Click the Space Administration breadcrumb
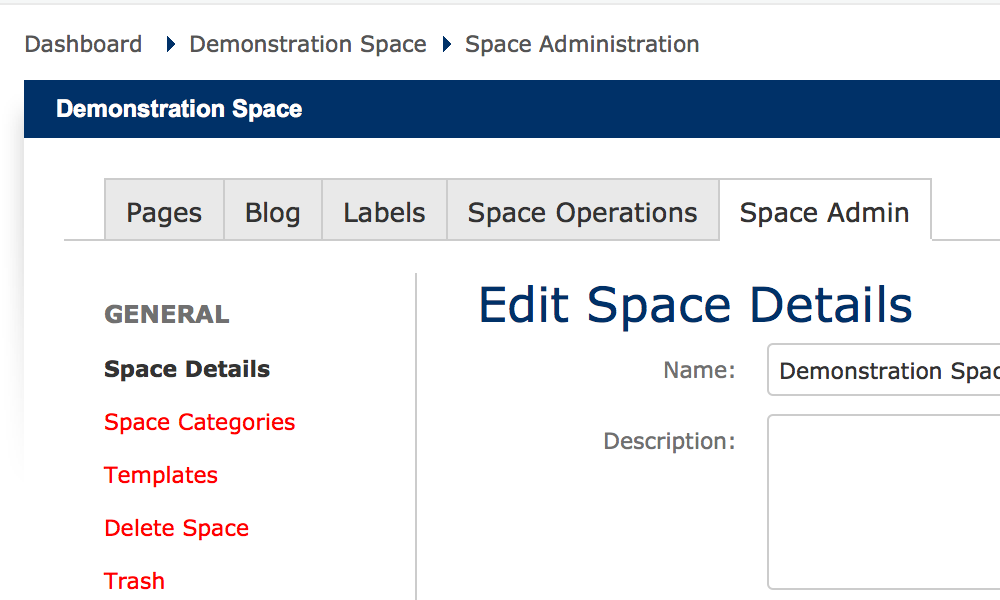The height and width of the screenshot is (600, 1000). click(x=582, y=44)
